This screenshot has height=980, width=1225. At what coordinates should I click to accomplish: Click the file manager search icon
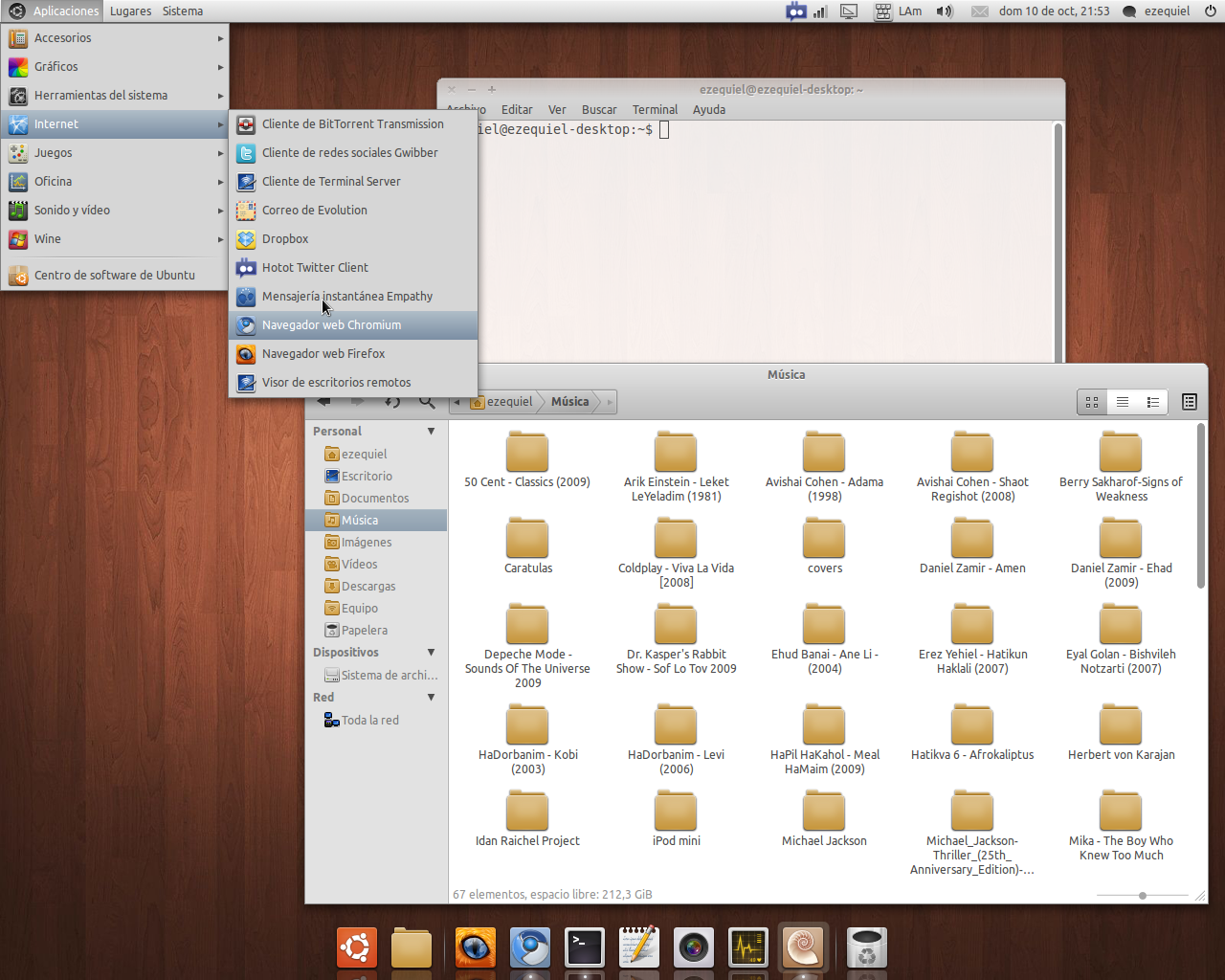coord(427,402)
